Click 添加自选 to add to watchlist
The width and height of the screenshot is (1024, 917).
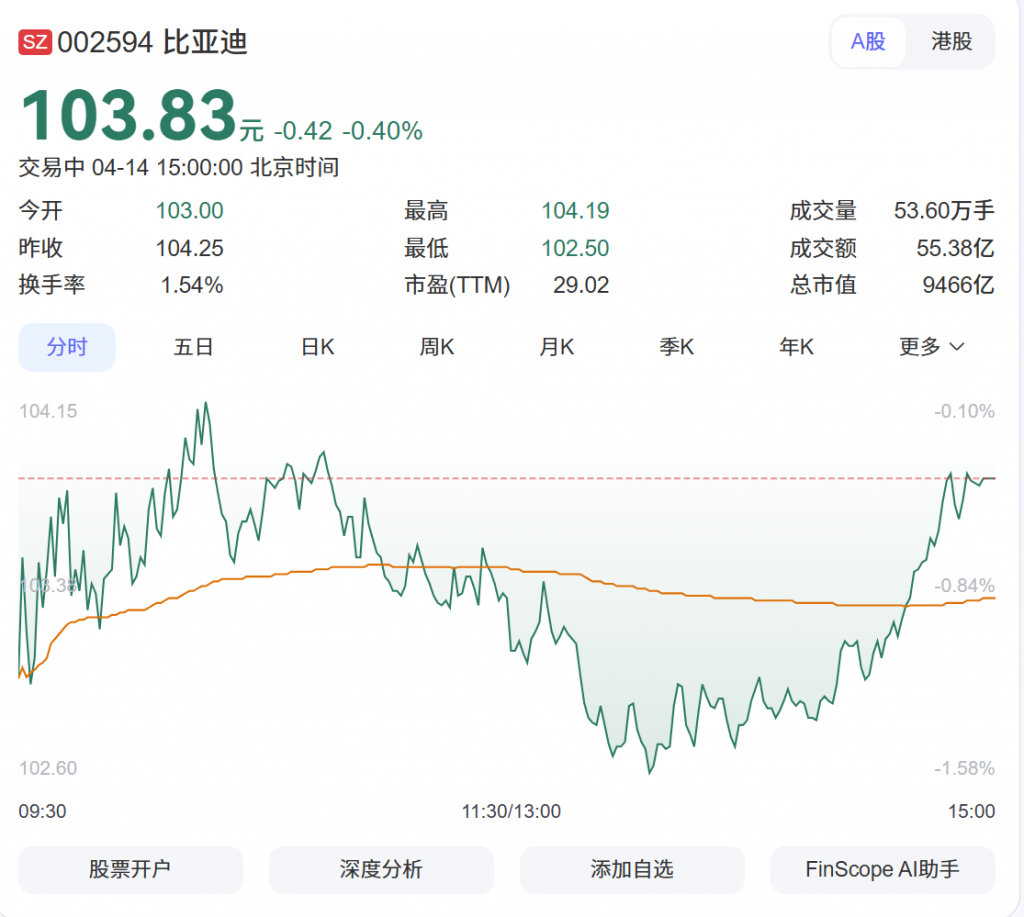[x=632, y=869]
